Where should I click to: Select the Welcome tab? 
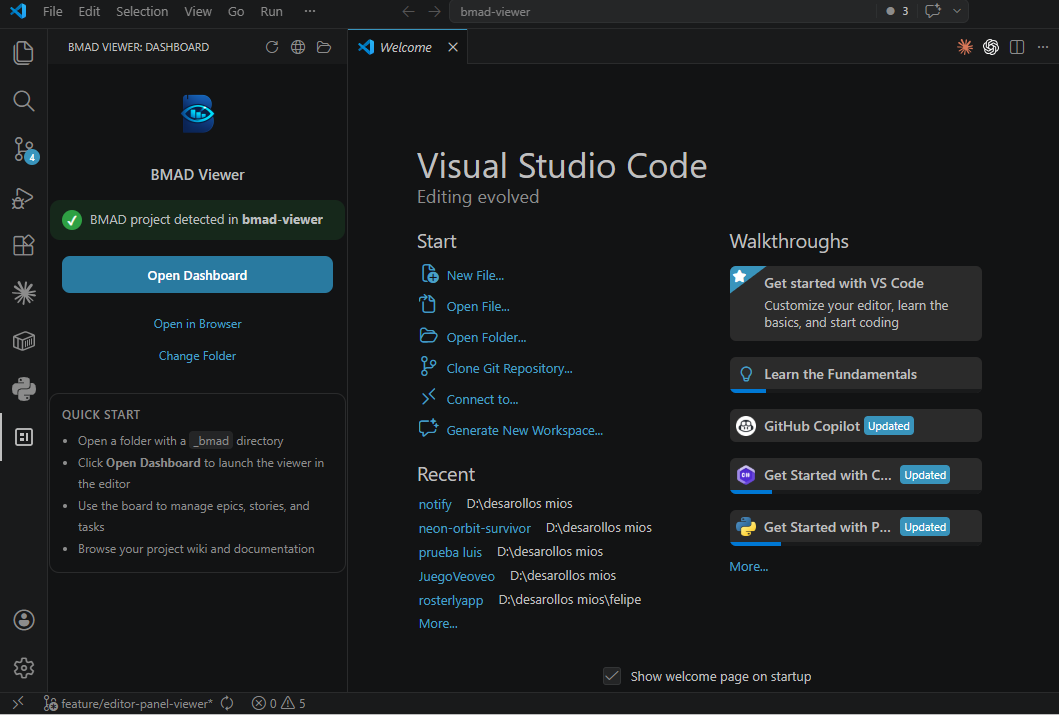pyautogui.click(x=404, y=46)
